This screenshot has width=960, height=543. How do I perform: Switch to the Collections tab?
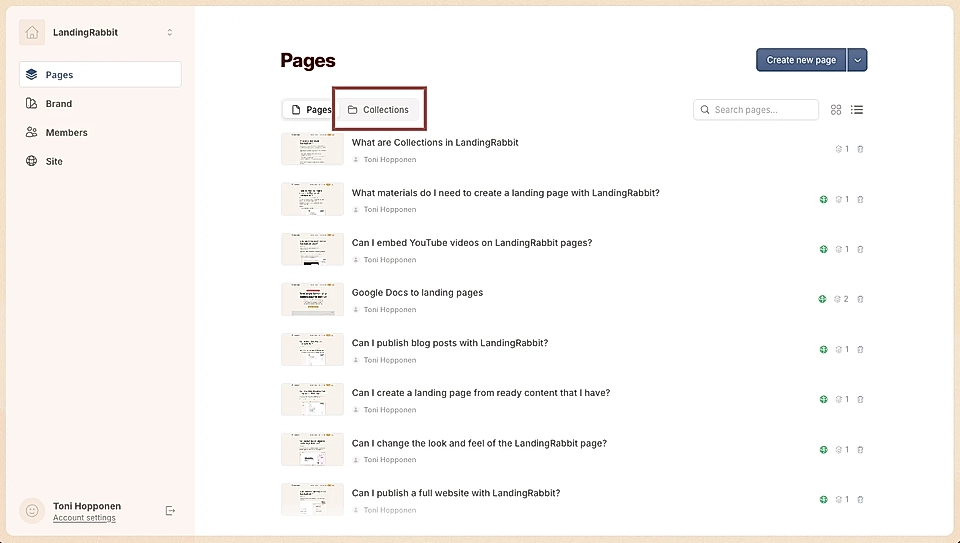378,110
